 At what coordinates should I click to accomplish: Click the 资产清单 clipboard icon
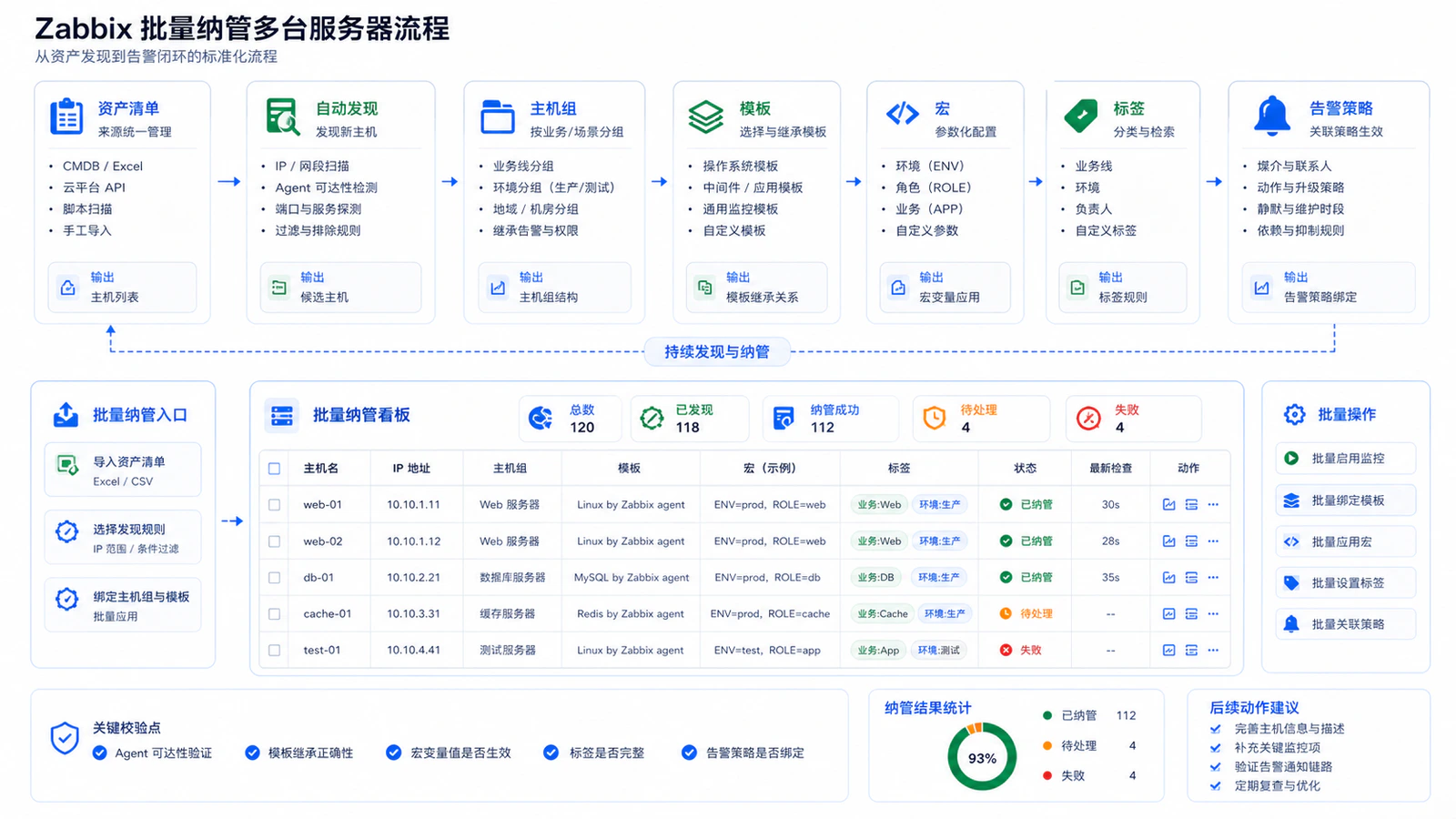tap(66, 116)
